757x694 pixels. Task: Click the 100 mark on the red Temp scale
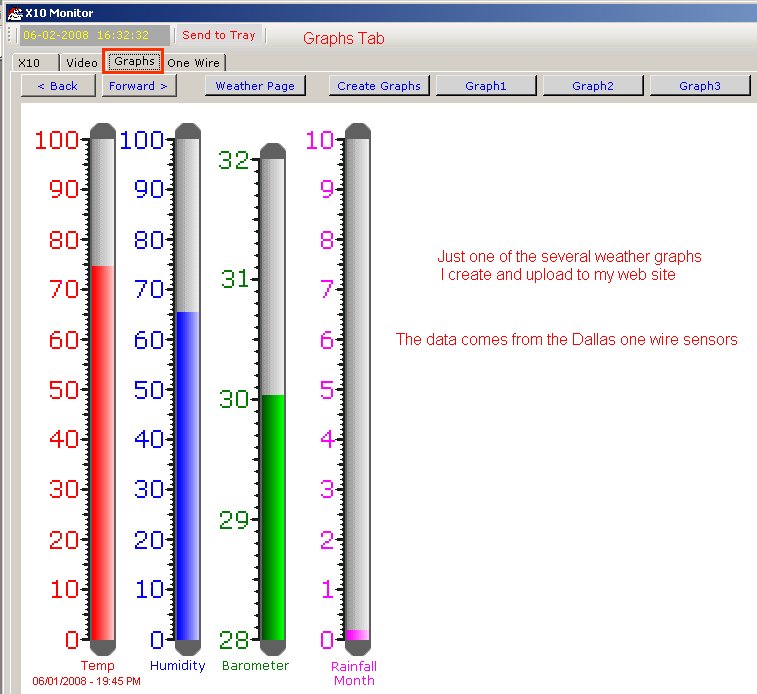point(57,140)
